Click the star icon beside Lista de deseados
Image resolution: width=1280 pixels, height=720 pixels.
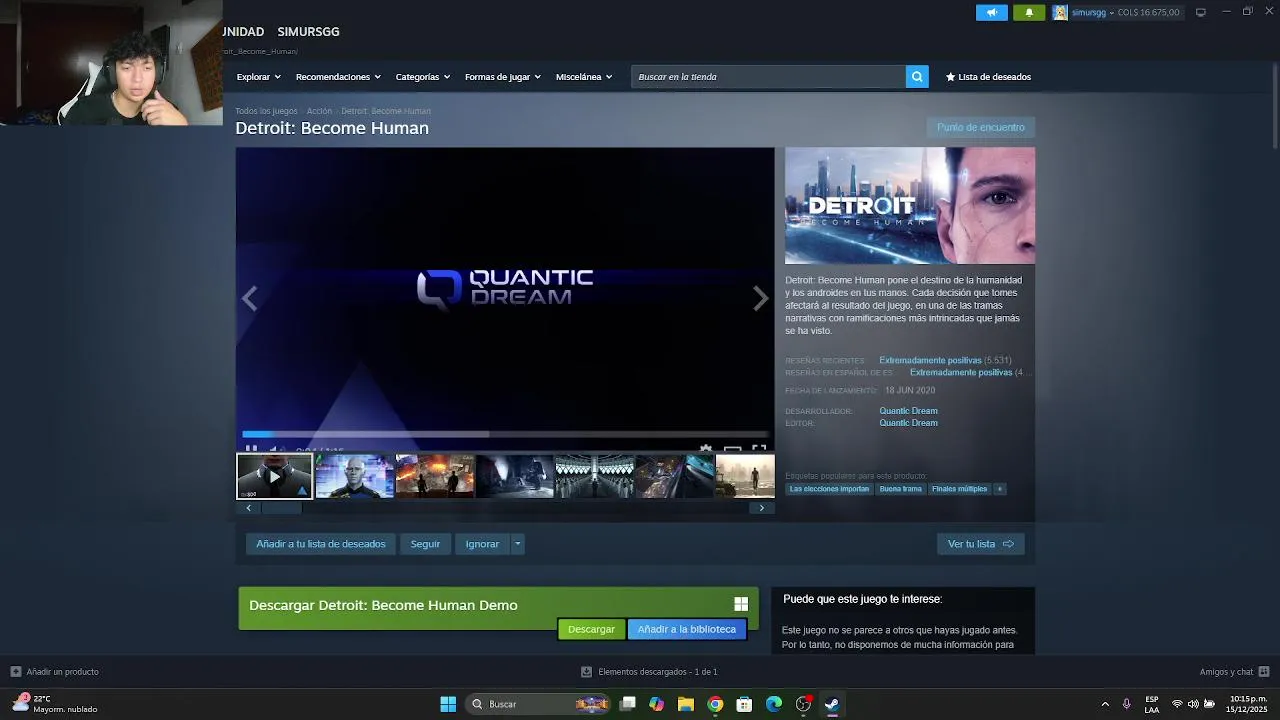951,77
